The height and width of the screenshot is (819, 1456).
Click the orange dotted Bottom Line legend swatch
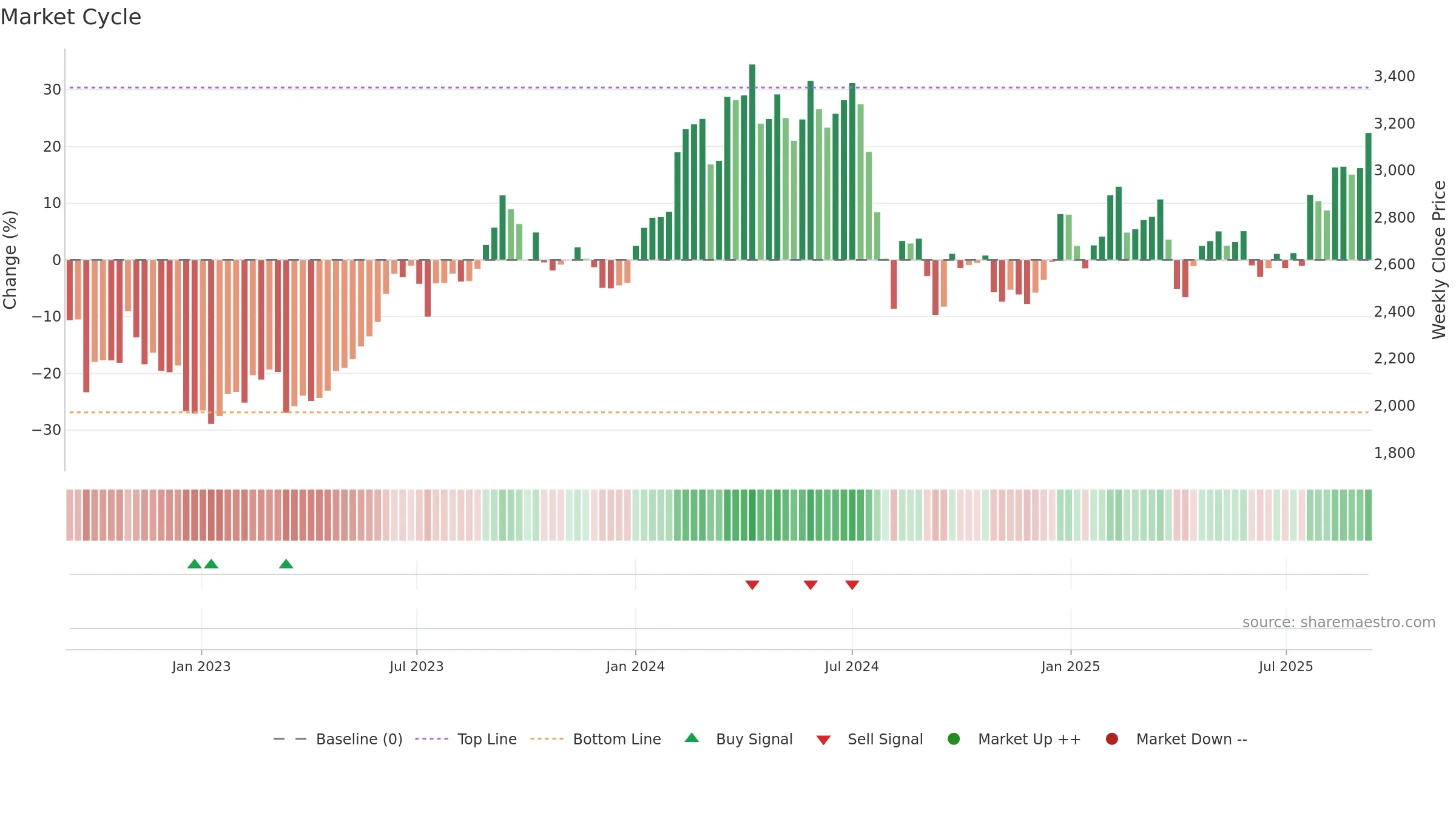tap(547, 739)
